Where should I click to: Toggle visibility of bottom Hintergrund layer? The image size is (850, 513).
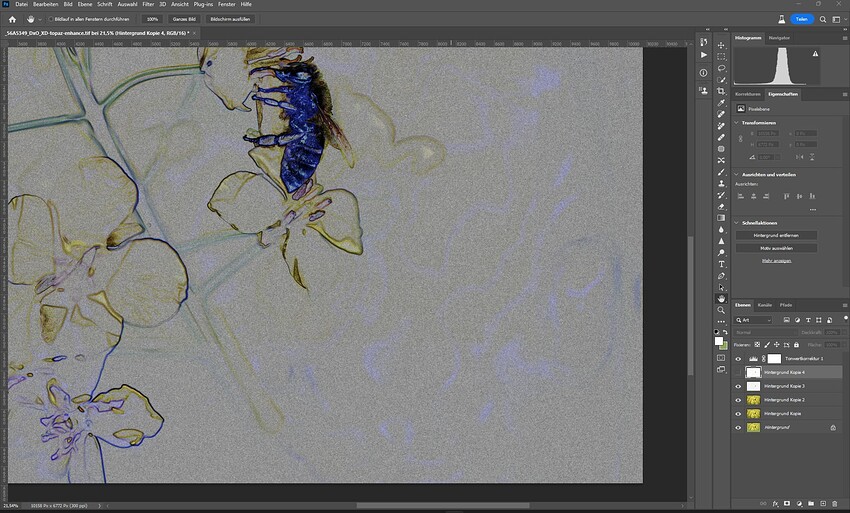pyautogui.click(x=738, y=427)
